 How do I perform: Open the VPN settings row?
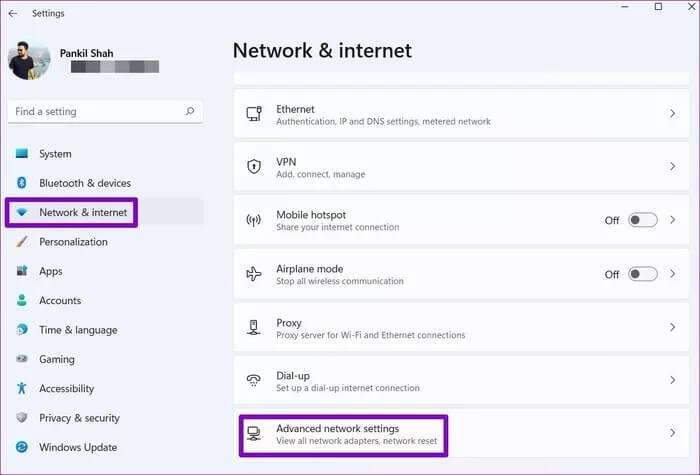pos(461,167)
